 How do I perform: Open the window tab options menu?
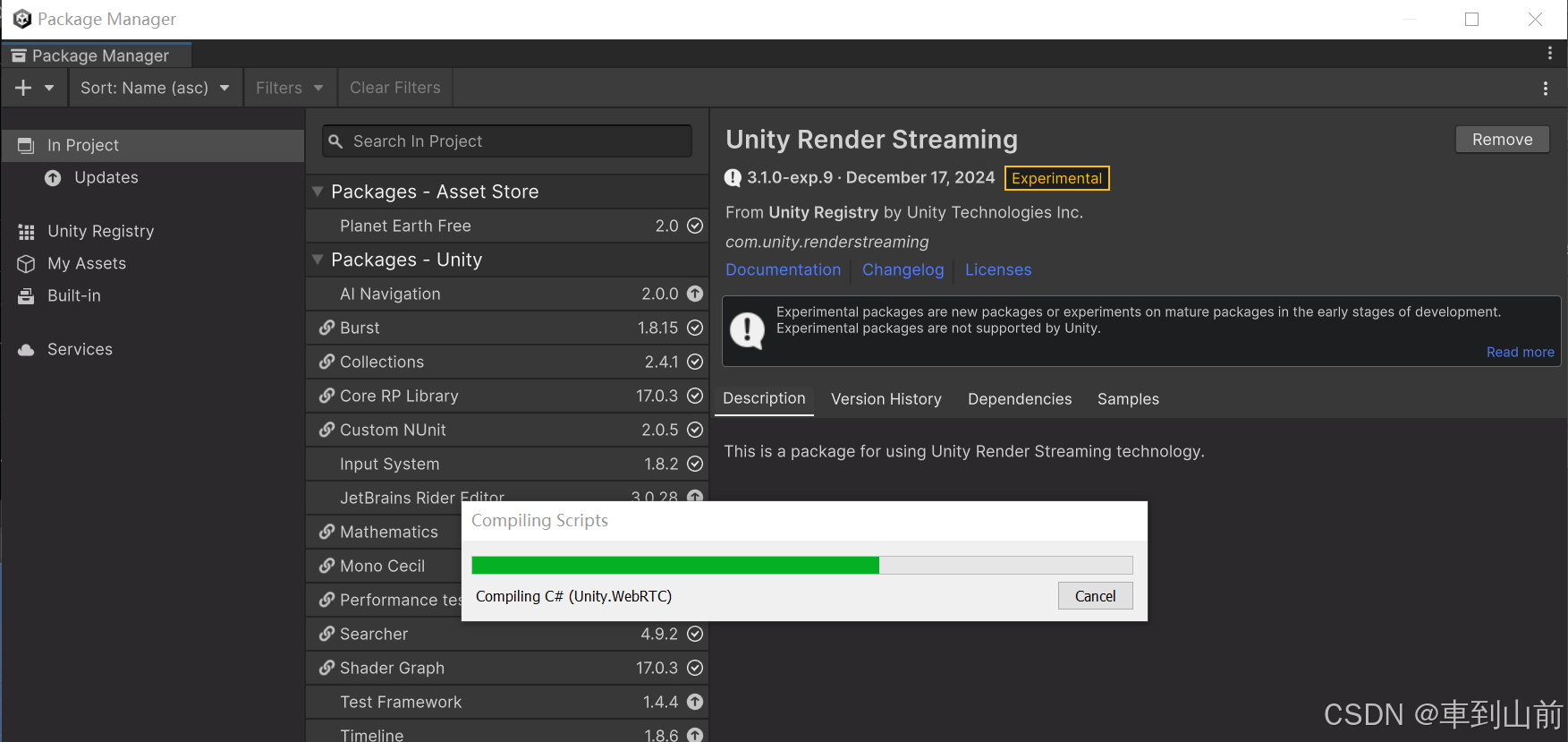coord(1549,54)
